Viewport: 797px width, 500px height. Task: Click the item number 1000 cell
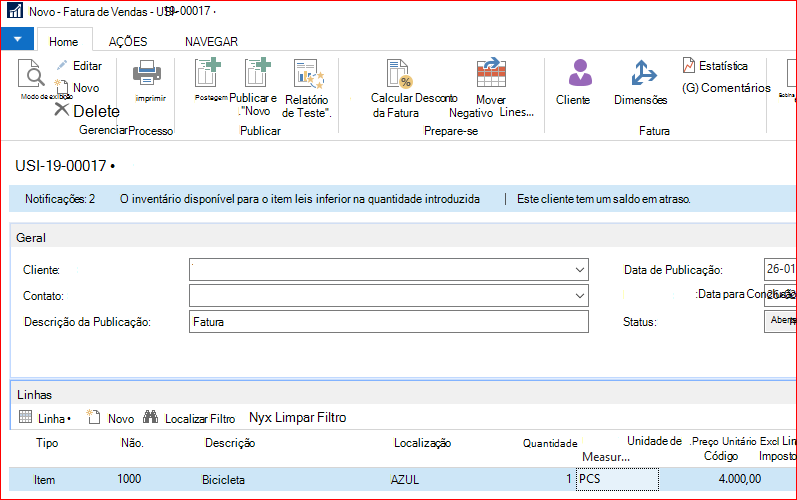(129, 479)
